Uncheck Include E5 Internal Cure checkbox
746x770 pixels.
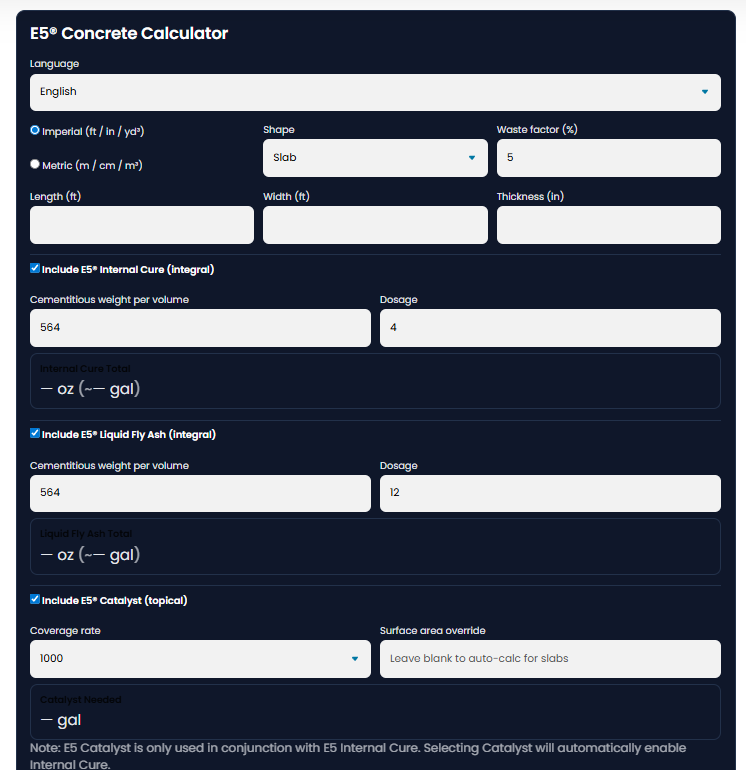[35, 268]
